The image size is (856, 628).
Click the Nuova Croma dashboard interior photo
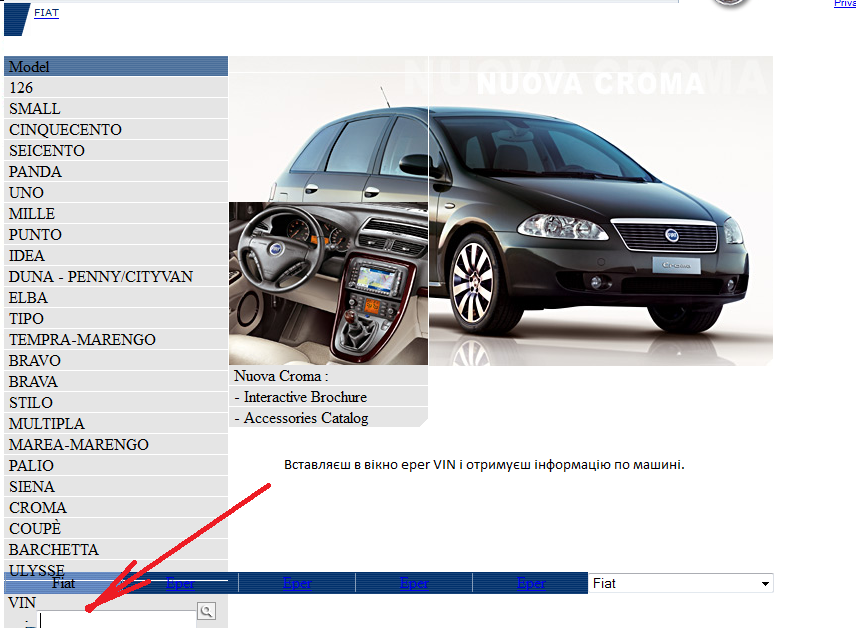point(328,284)
